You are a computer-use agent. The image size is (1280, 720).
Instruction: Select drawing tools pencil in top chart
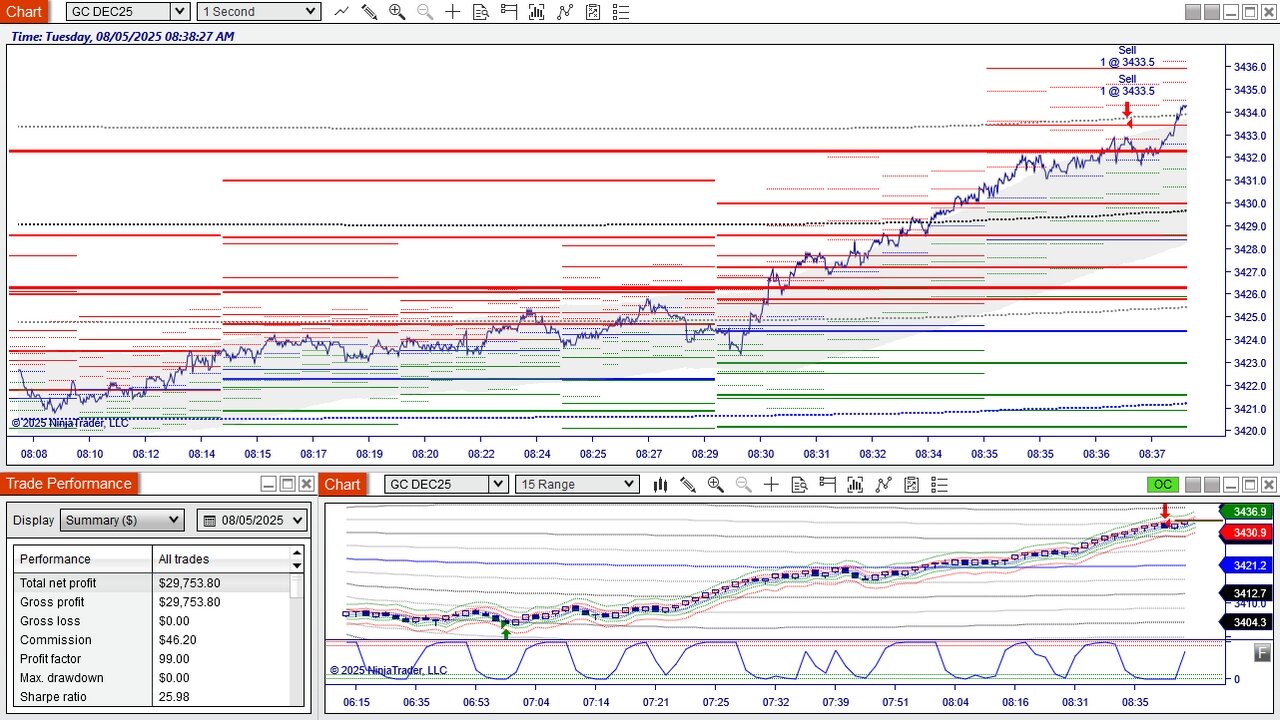tap(369, 12)
